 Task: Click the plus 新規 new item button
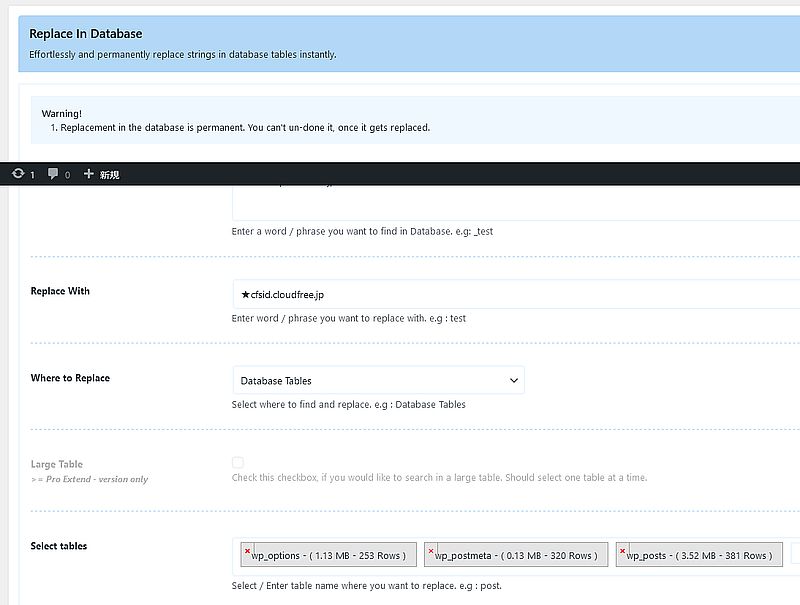[x=101, y=174]
